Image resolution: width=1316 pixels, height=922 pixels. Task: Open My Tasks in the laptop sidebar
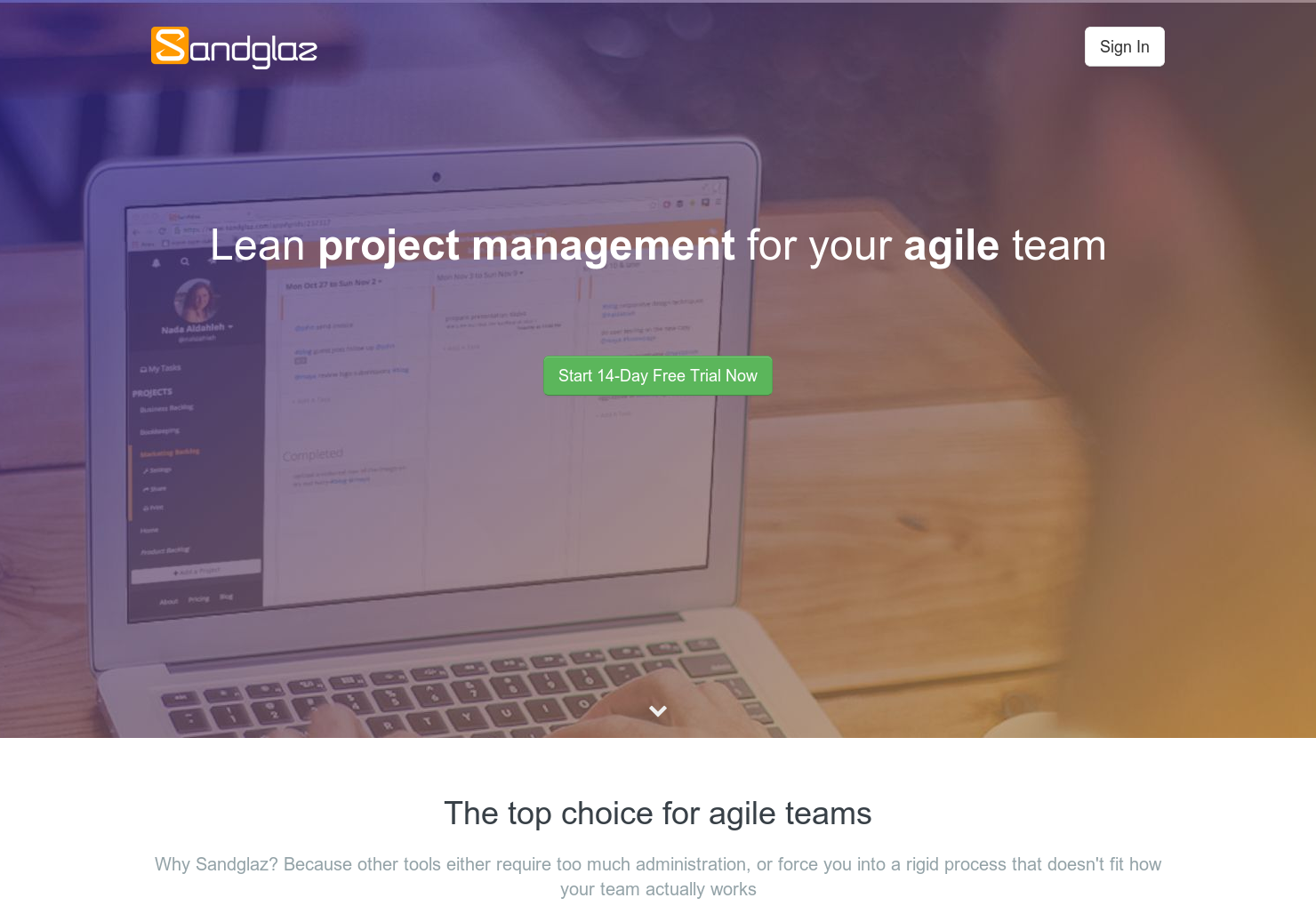pyautogui.click(x=161, y=368)
